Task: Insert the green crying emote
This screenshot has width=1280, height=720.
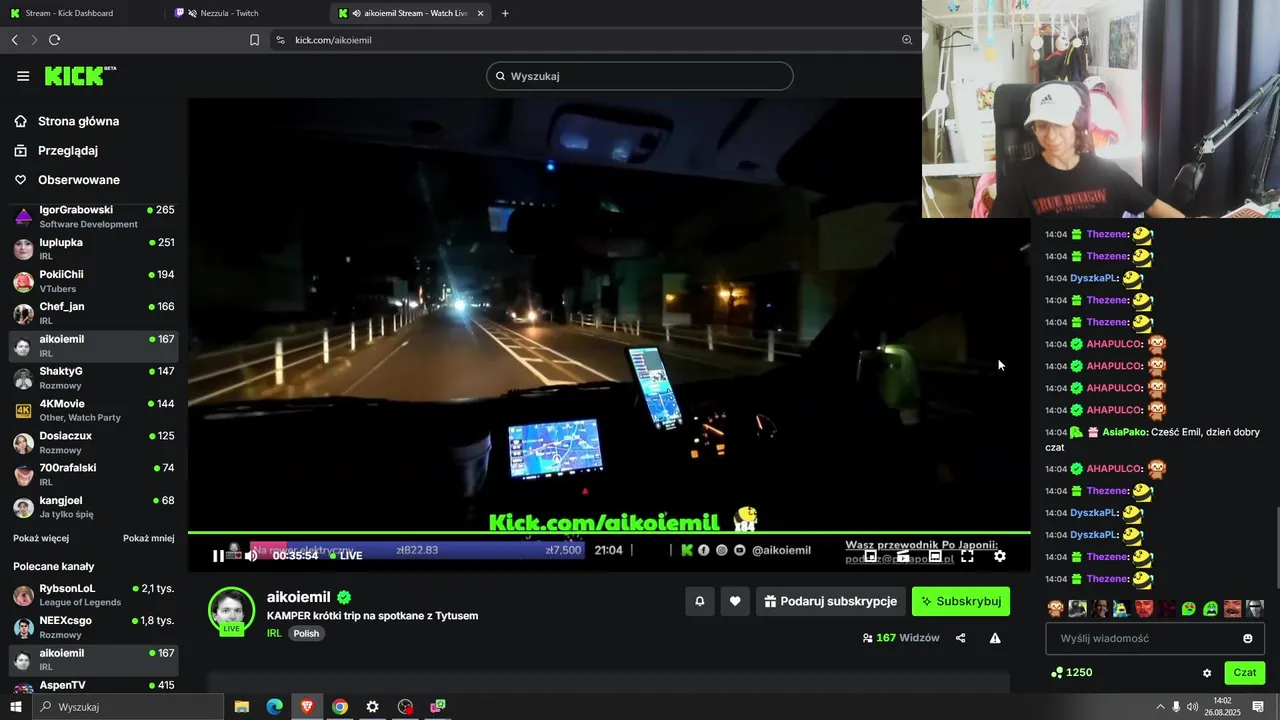Action: pyautogui.click(x=1211, y=608)
